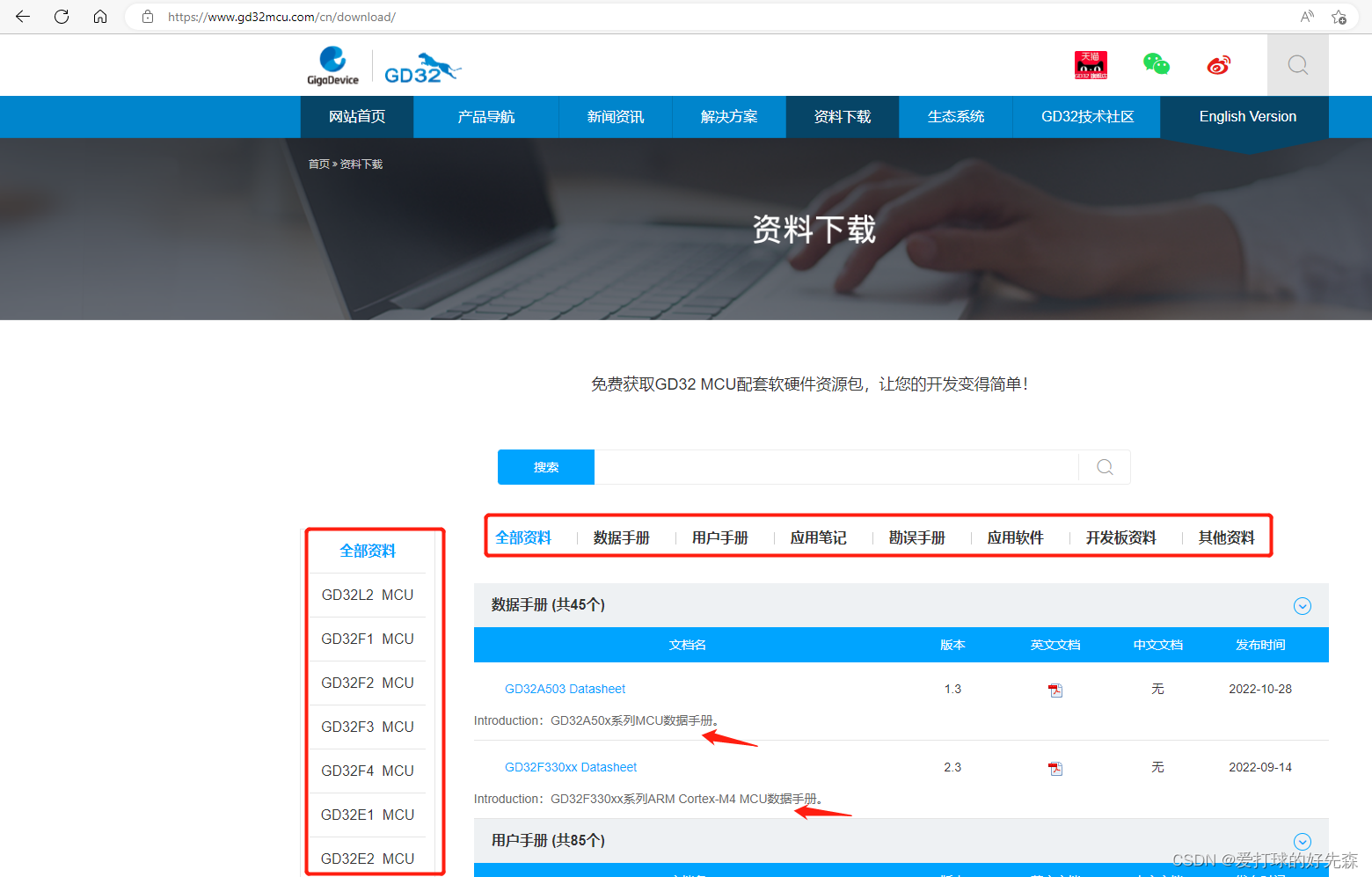Select the 全部资料 filter tab
Screen dimensions: 1372x877
coord(523,537)
